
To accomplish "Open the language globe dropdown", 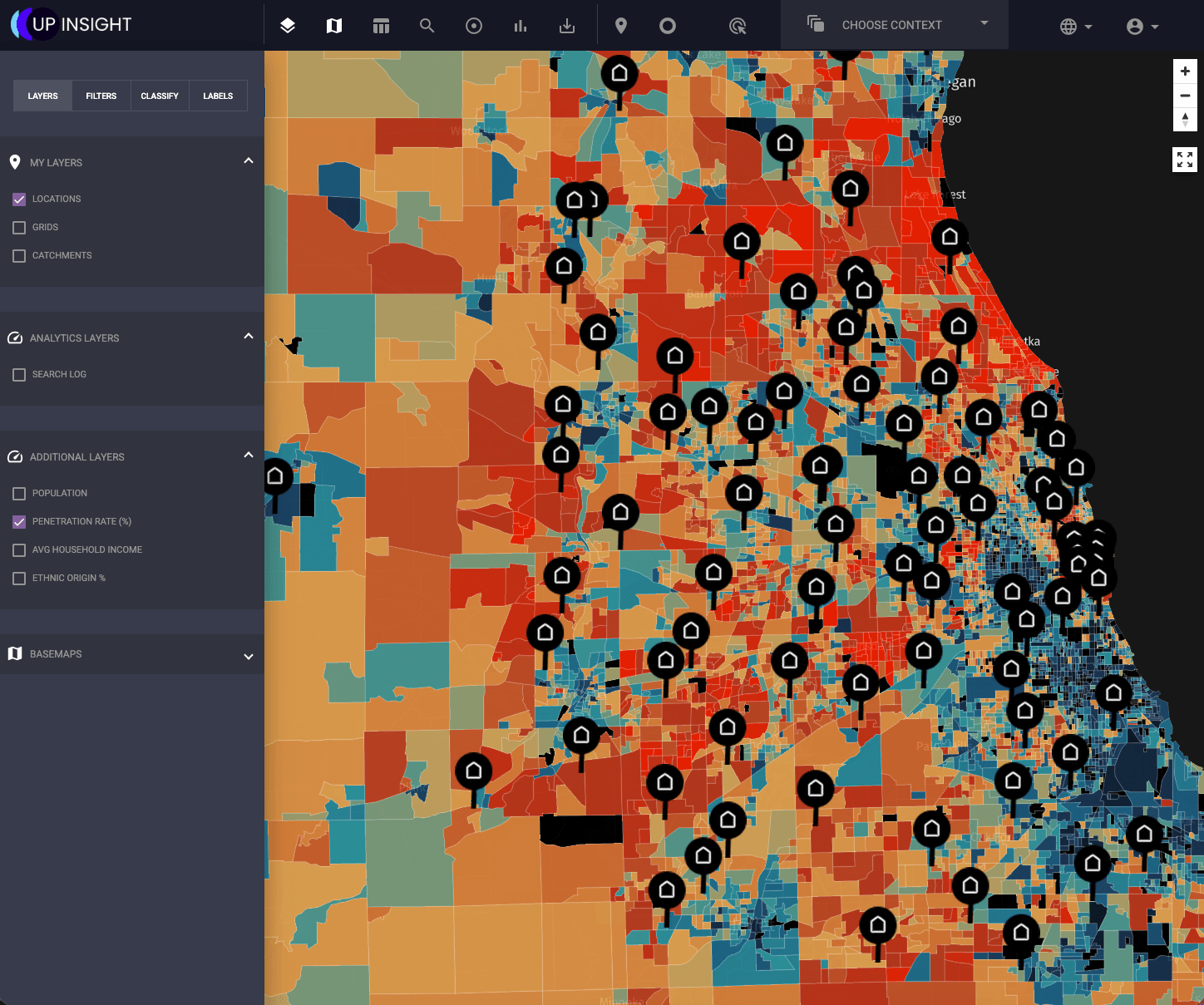I will pyautogui.click(x=1076, y=27).
